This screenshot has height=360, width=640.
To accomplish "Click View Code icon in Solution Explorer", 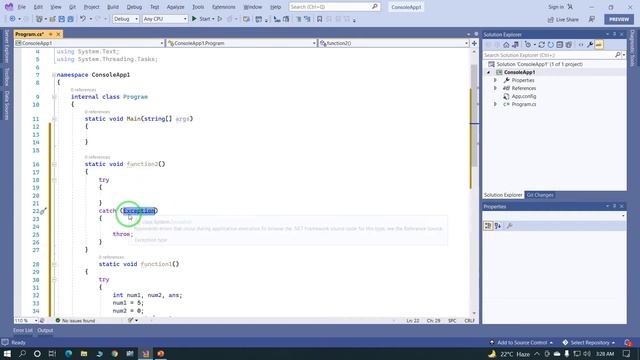I will click(581, 45).
